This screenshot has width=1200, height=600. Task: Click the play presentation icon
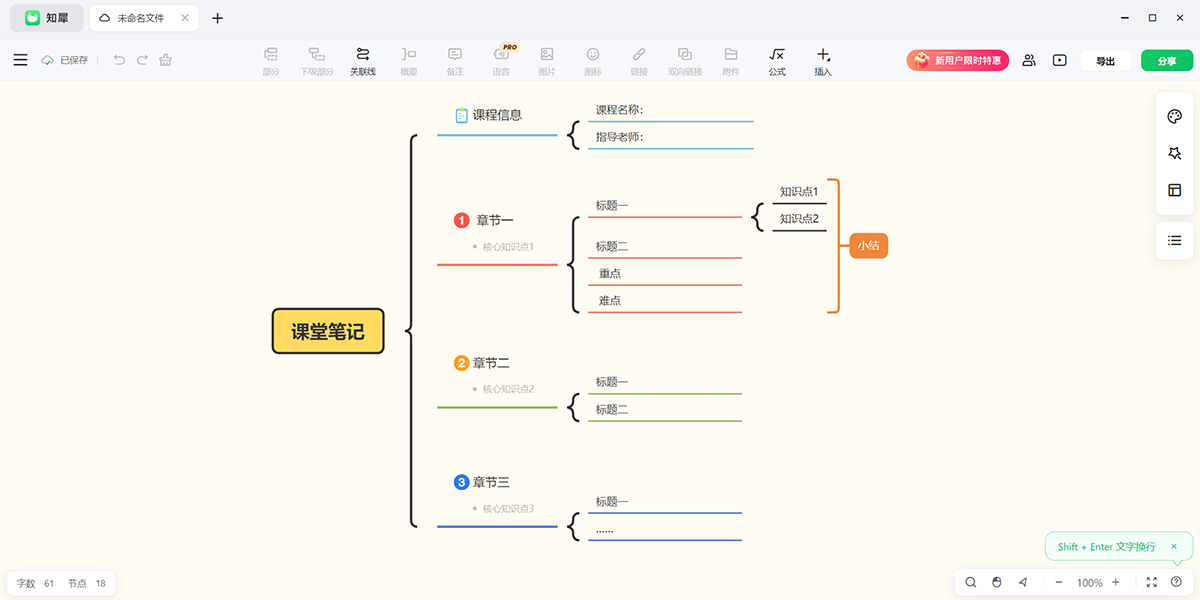pyautogui.click(x=1059, y=60)
